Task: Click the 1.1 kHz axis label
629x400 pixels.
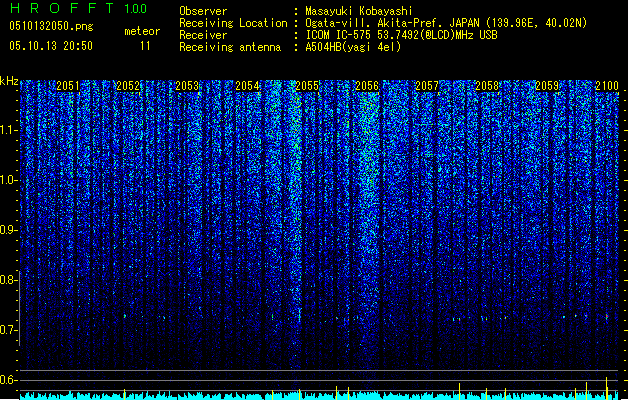Action: pos(8,130)
